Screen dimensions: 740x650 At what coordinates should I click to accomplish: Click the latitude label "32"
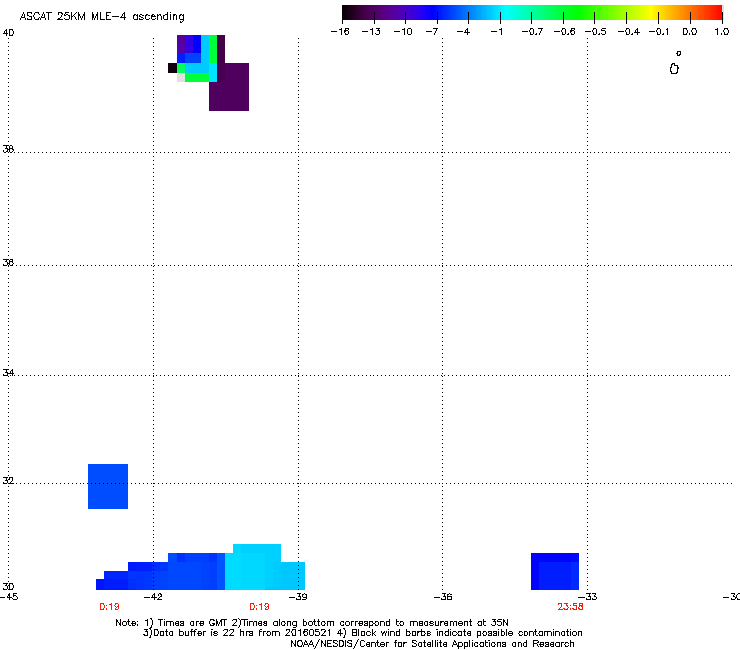8,481
